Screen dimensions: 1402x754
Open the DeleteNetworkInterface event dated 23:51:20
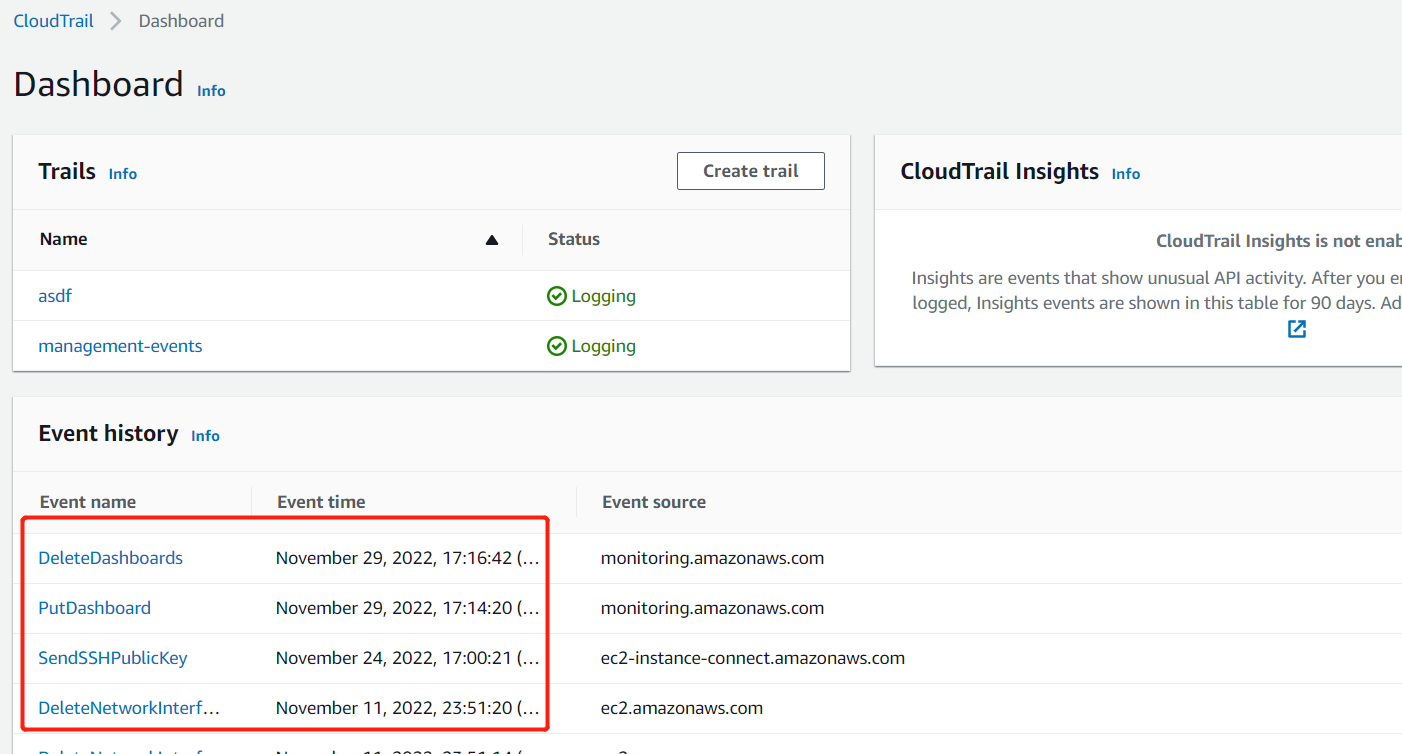[128, 708]
